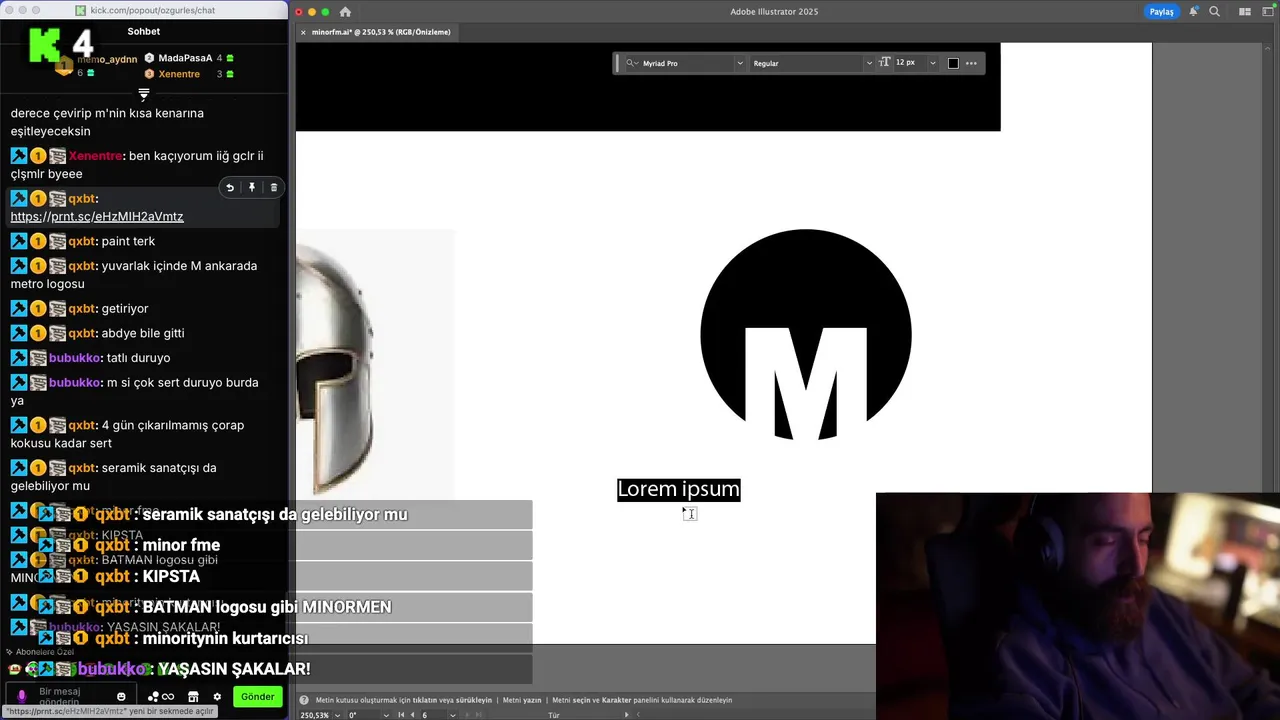Click the search magnifier in Illustrator title bar
The image size is (1280, 720).
[x=1215, y=12]
